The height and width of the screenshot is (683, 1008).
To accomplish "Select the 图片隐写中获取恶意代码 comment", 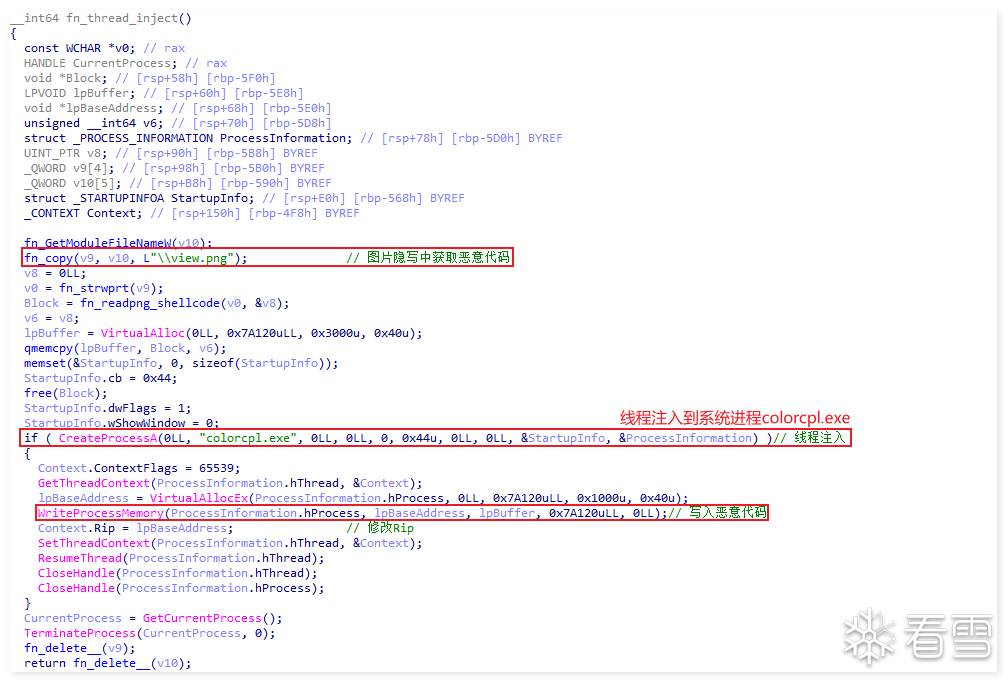I will click(428, 257).
